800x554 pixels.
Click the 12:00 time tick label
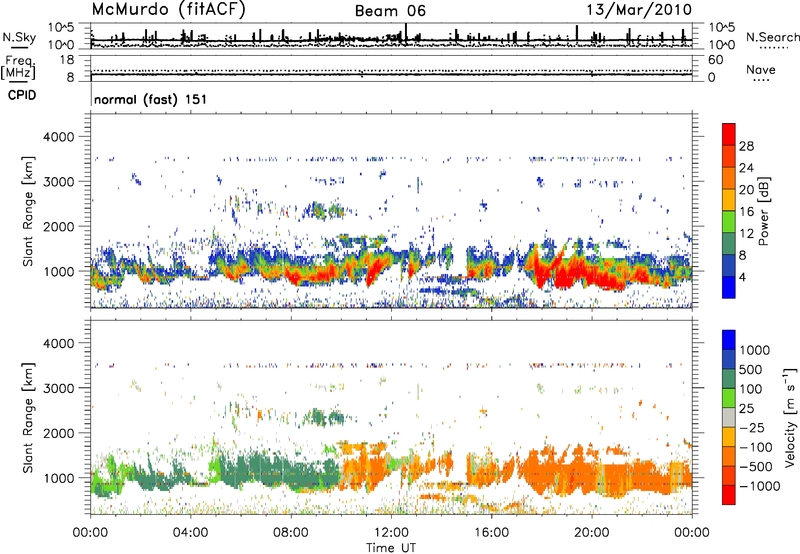pos(391,533)
